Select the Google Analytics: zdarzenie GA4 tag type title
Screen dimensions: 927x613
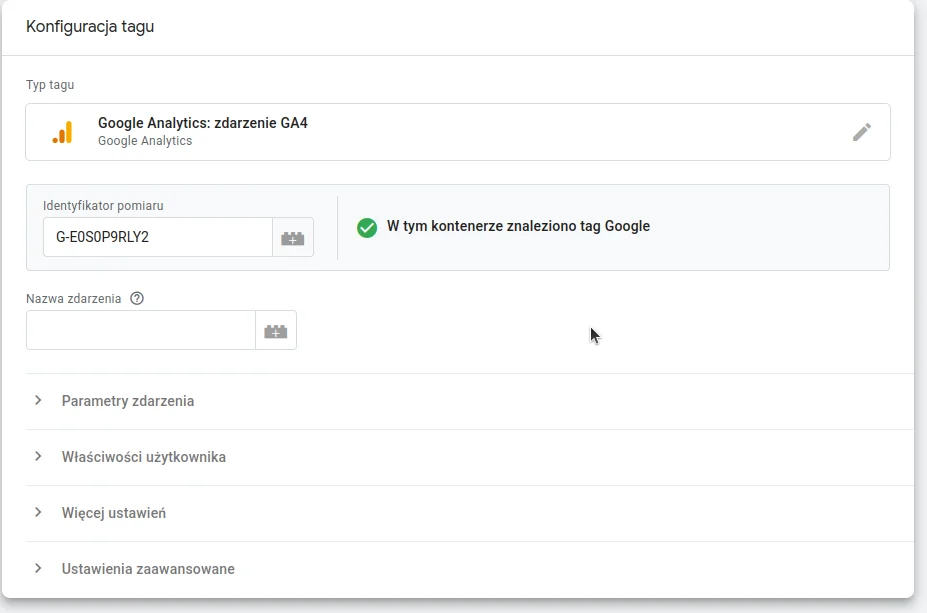[x=203, y=123]
